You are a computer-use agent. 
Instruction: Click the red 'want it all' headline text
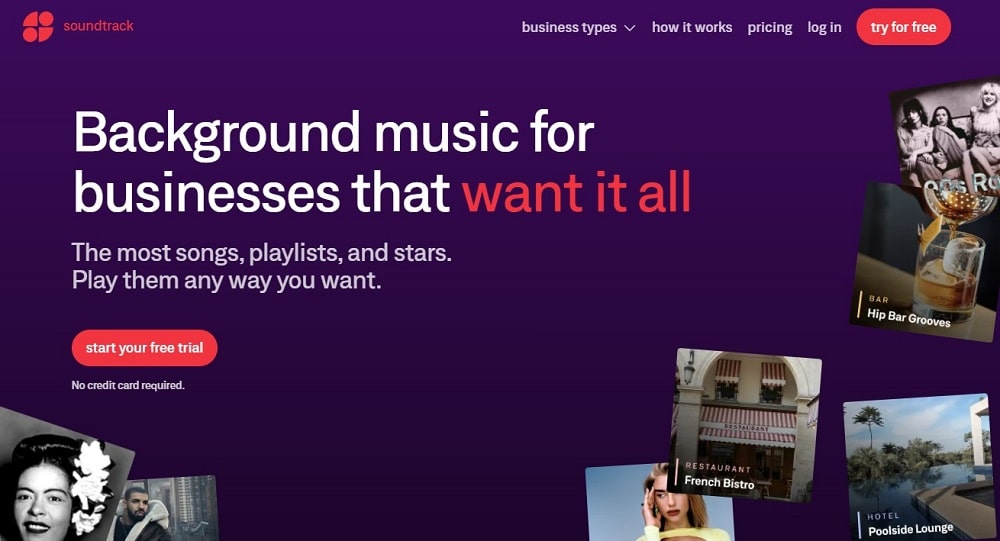coord(577,191)
